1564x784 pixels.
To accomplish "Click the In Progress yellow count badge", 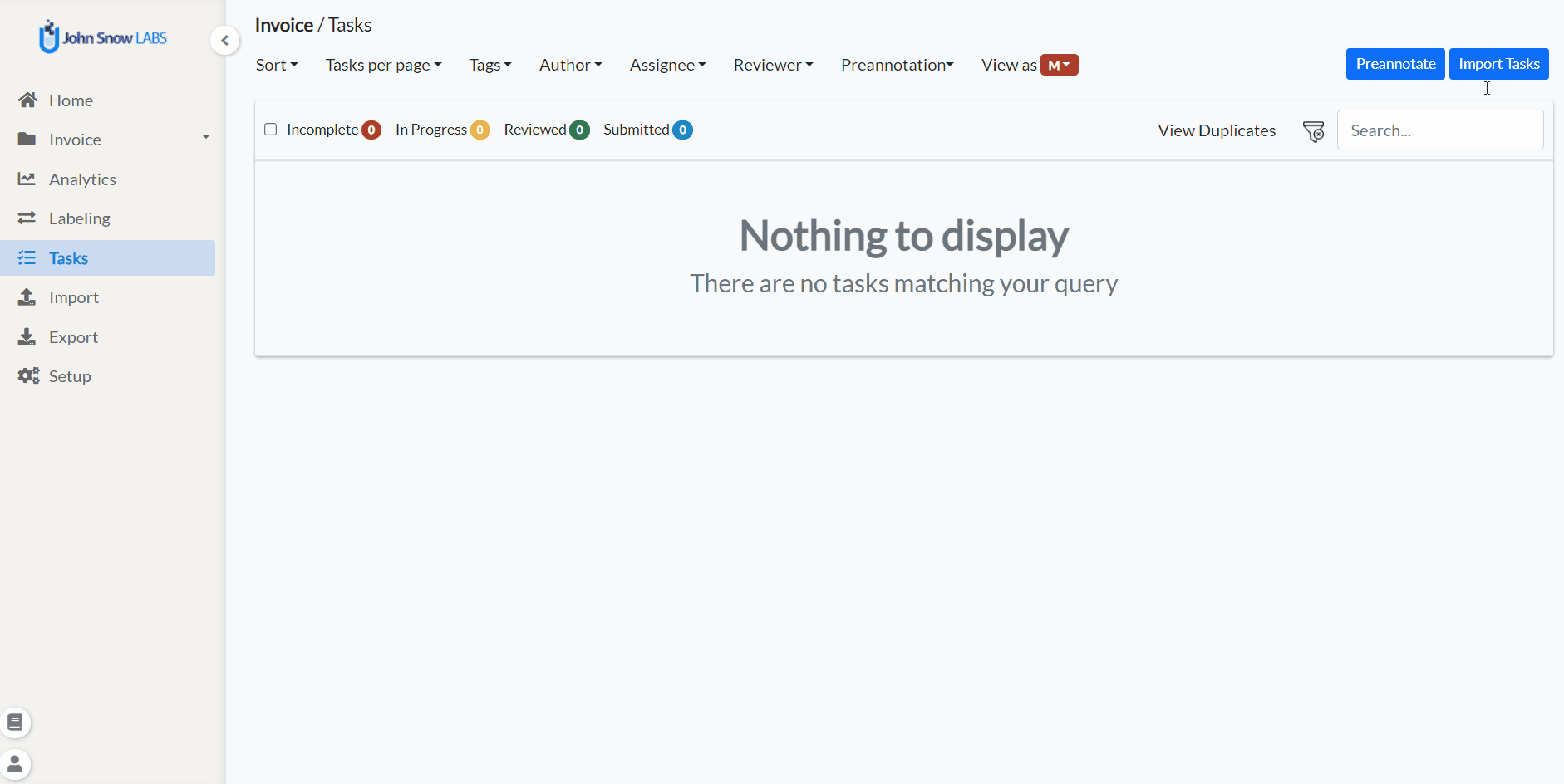I will click(480, 130).
